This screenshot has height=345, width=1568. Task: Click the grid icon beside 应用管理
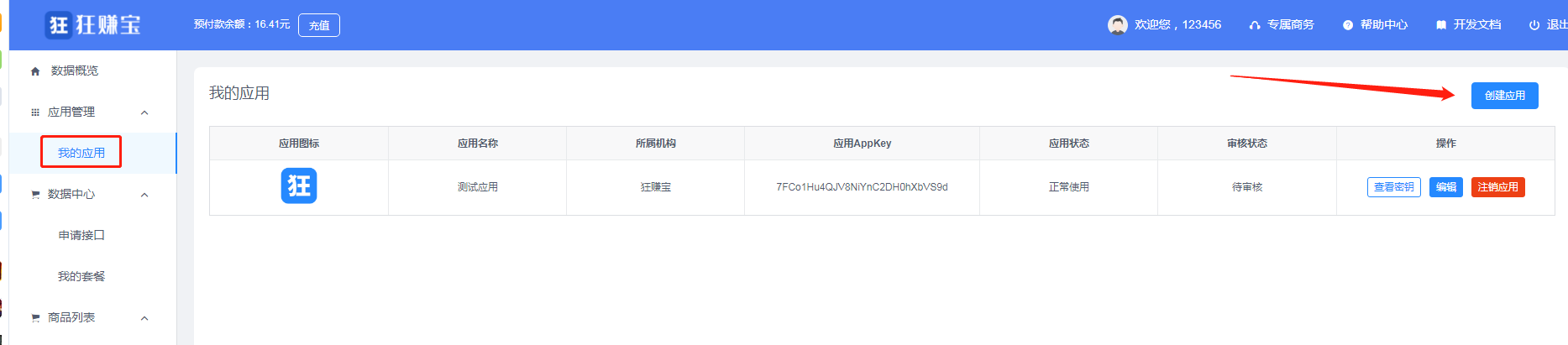[35, 112]
